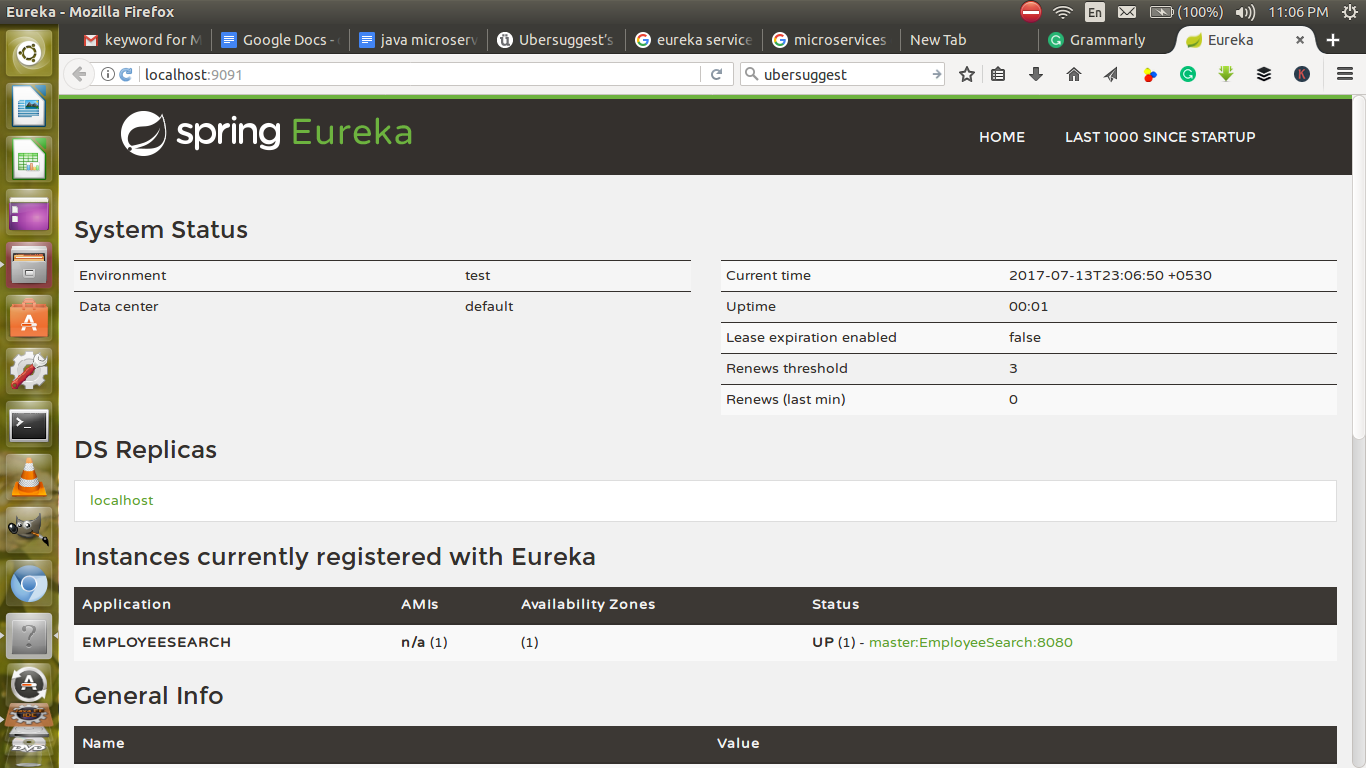Open the sound volume indicator
This screenshot has height=768, width=1366.
click(1245, 12)
